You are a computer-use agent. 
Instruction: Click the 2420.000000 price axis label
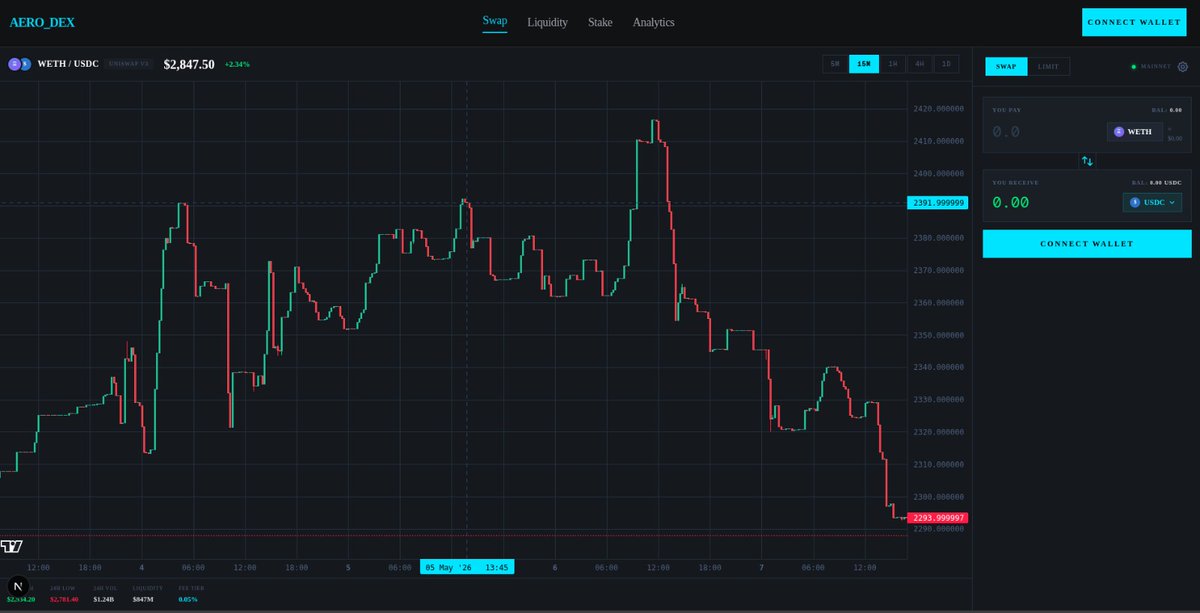coord(938,109)
